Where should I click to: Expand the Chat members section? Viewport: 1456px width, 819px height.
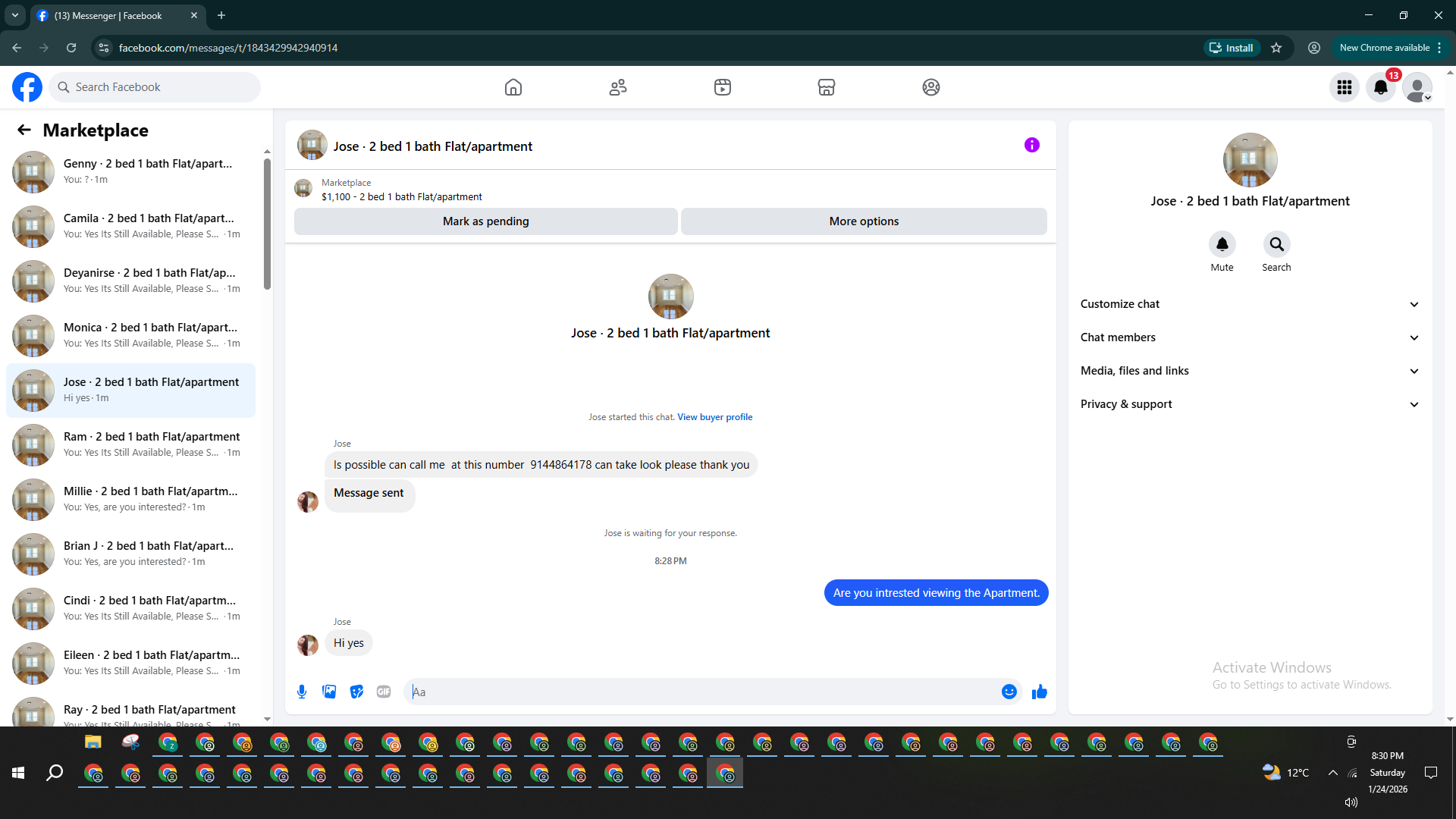[1250, 337]
